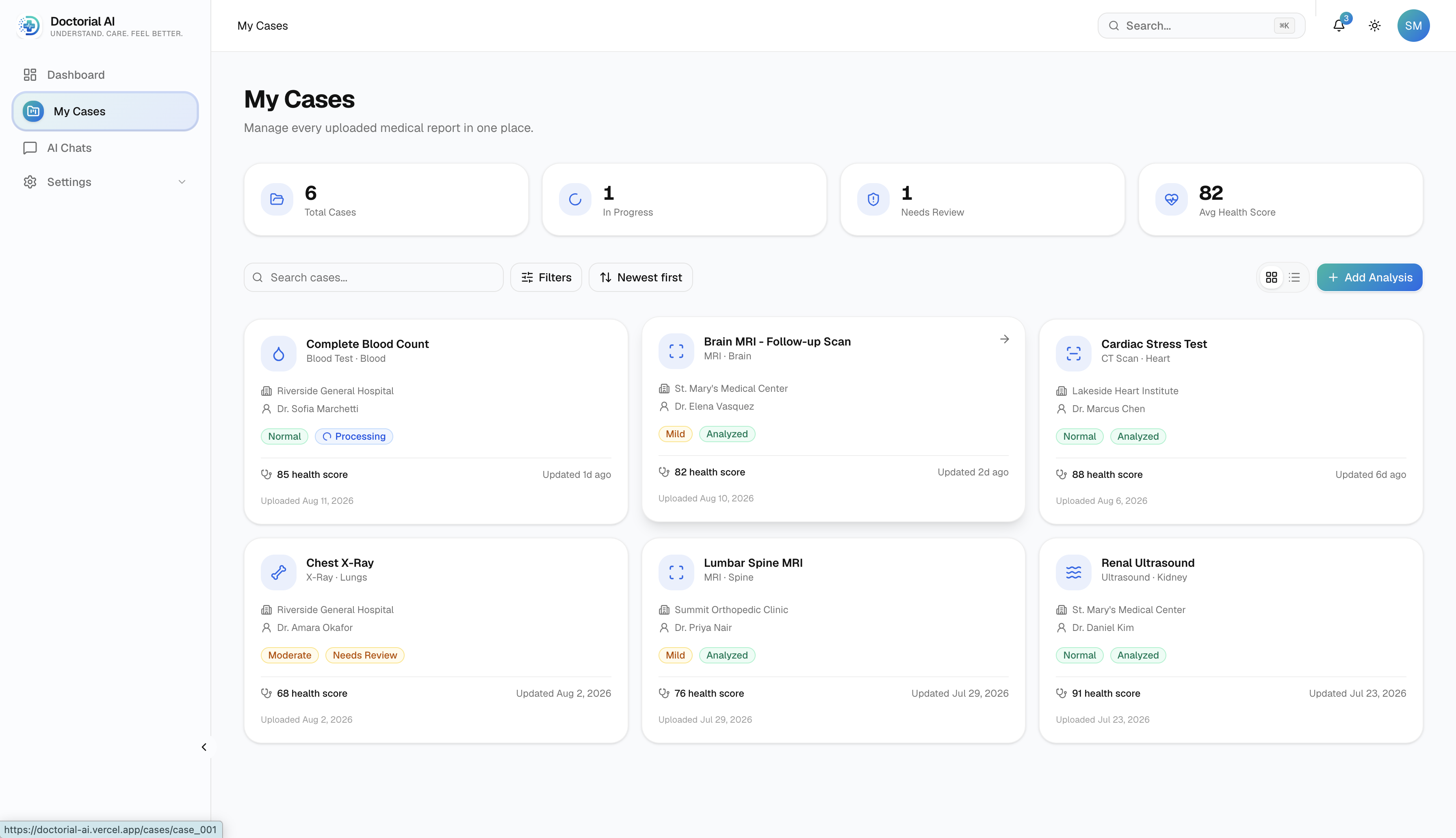Click the magnifier icon in Search cases field
1456x838 pixels.
(258, 277)
